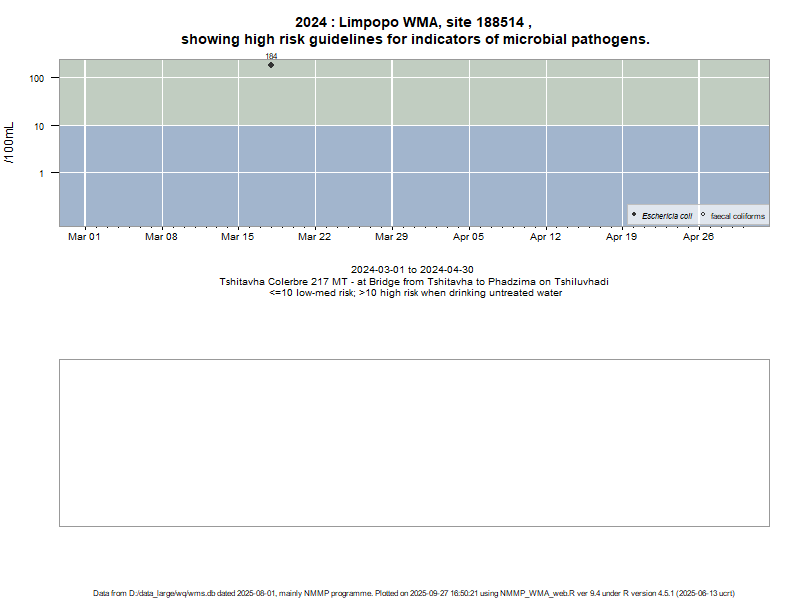800x600 pixels.
Task: Click the faecal coliforms legend marker
Action: (703, 215)
